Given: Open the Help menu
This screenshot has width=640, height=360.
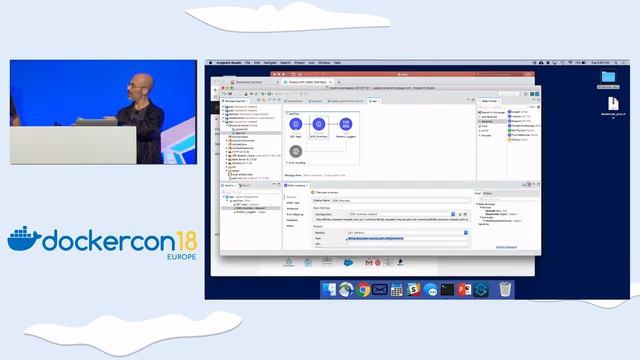Looking at the screenshot, I should pos(337,63).
